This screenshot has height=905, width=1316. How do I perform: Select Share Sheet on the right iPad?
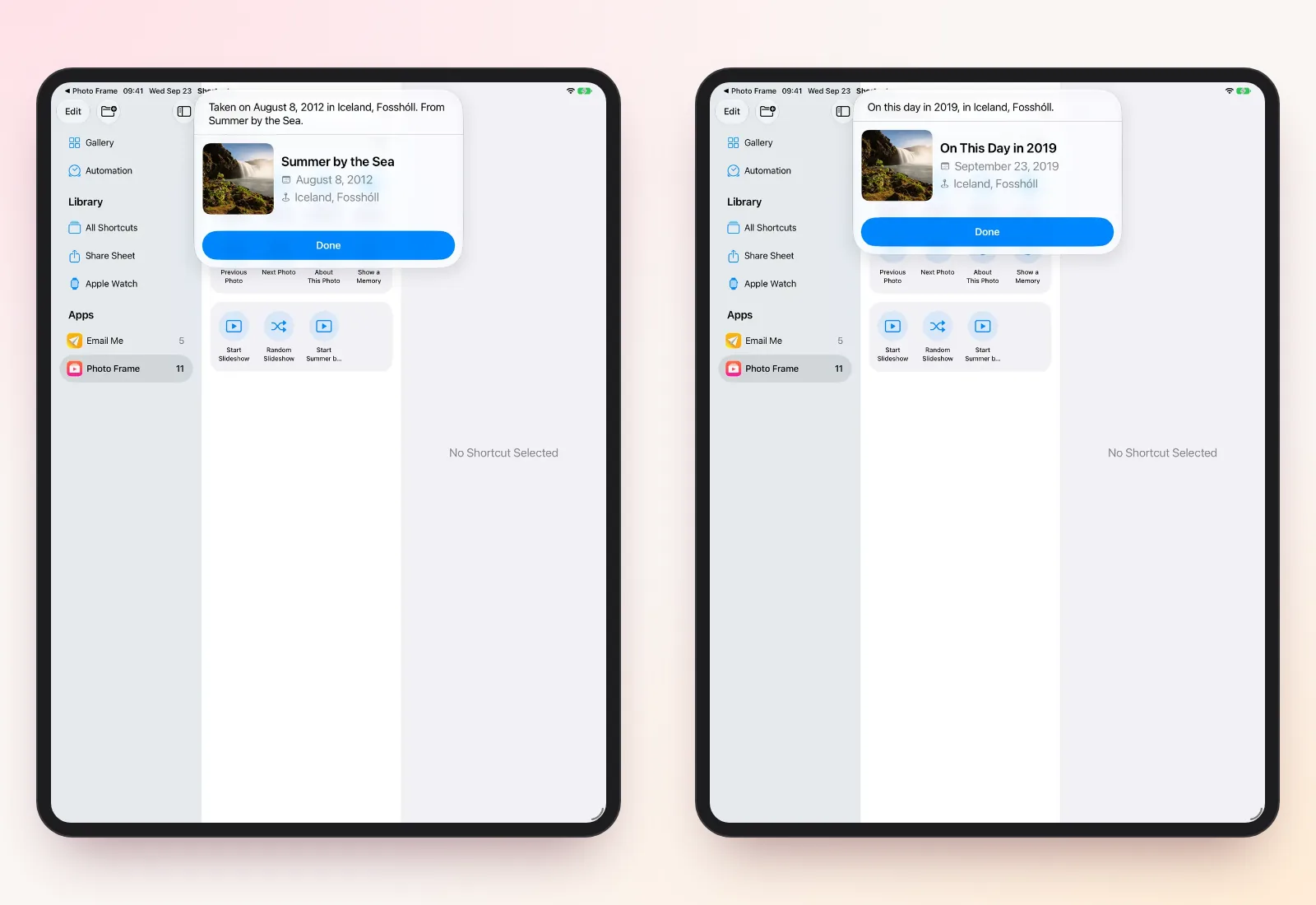click(x=785, y=256)
